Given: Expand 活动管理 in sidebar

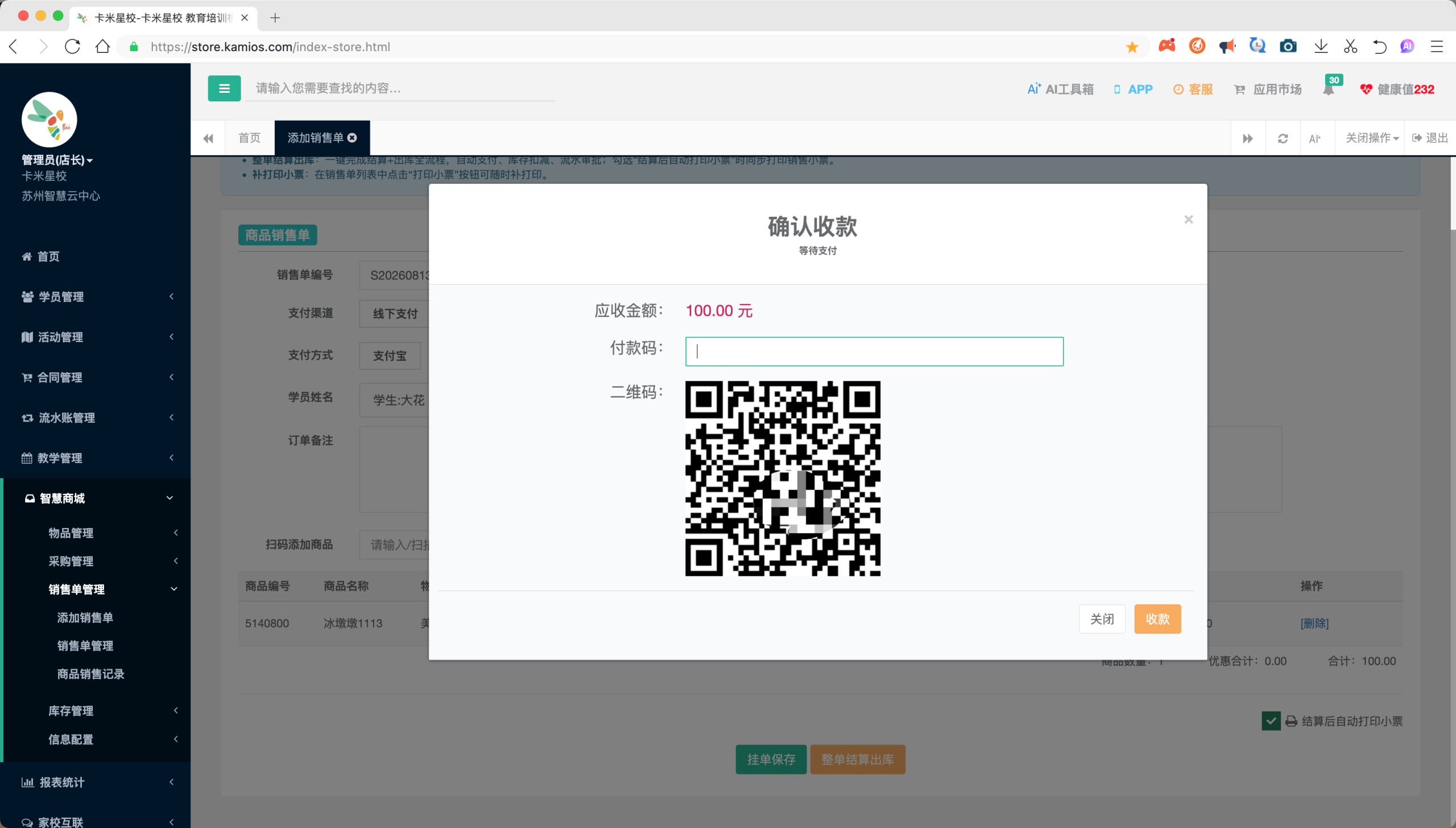Looking at the screenshot, I should coord(96,337).
